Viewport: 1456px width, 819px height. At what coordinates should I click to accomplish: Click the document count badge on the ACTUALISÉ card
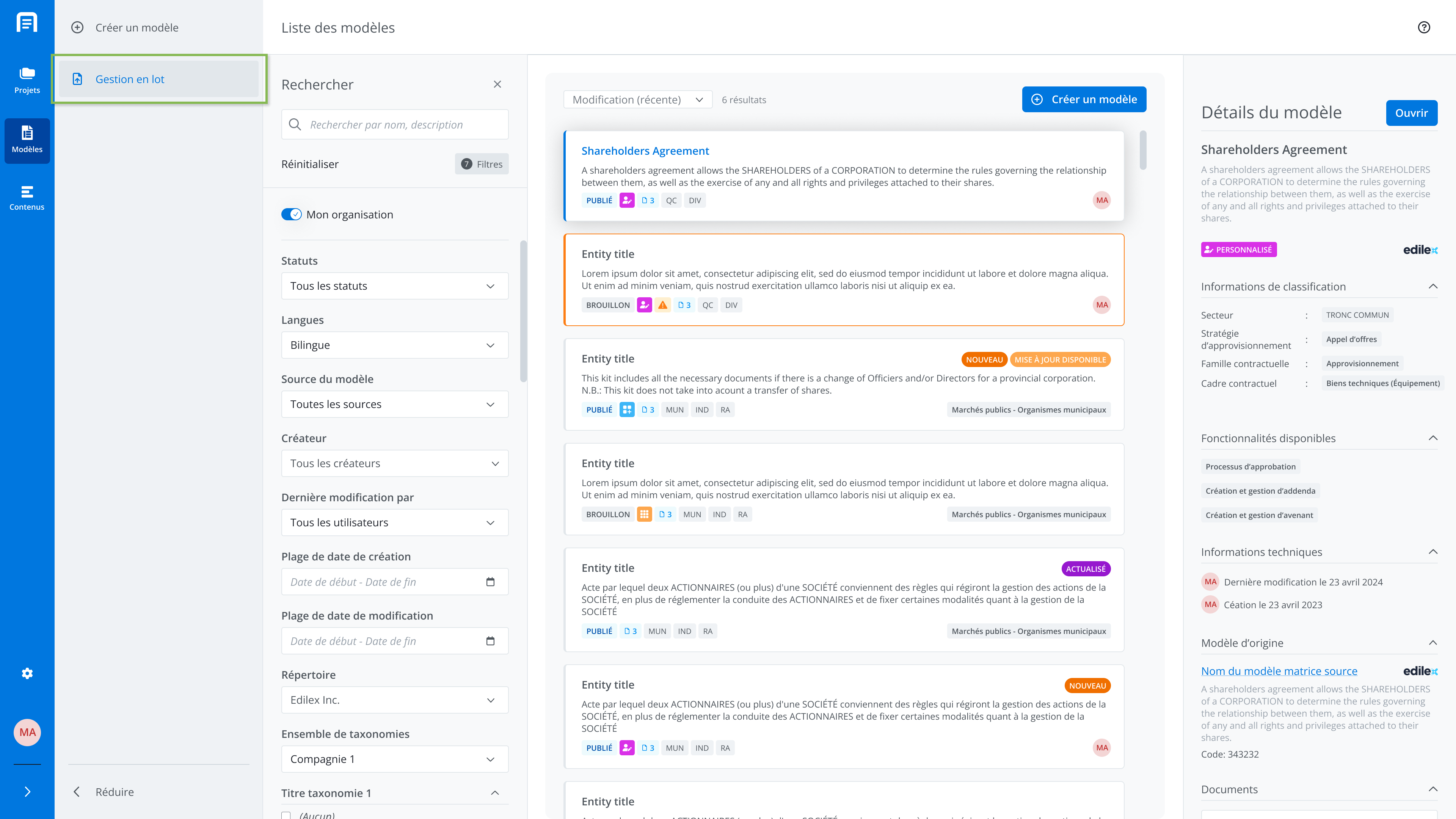coord(630,631)
